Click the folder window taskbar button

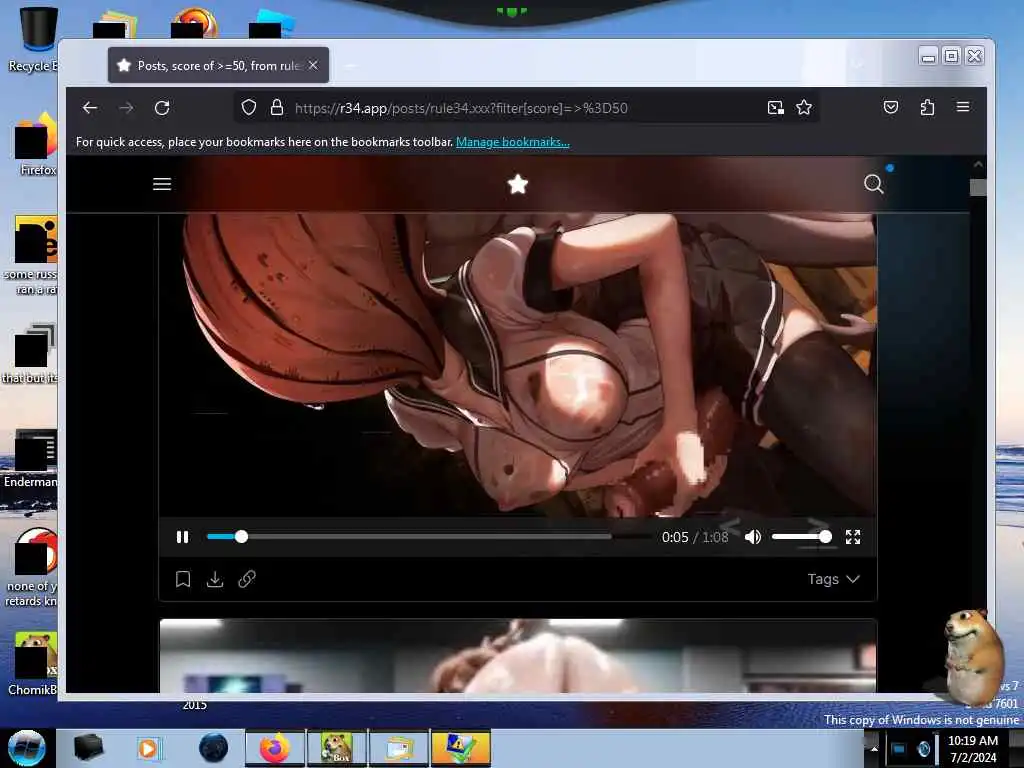click(399, 748)
